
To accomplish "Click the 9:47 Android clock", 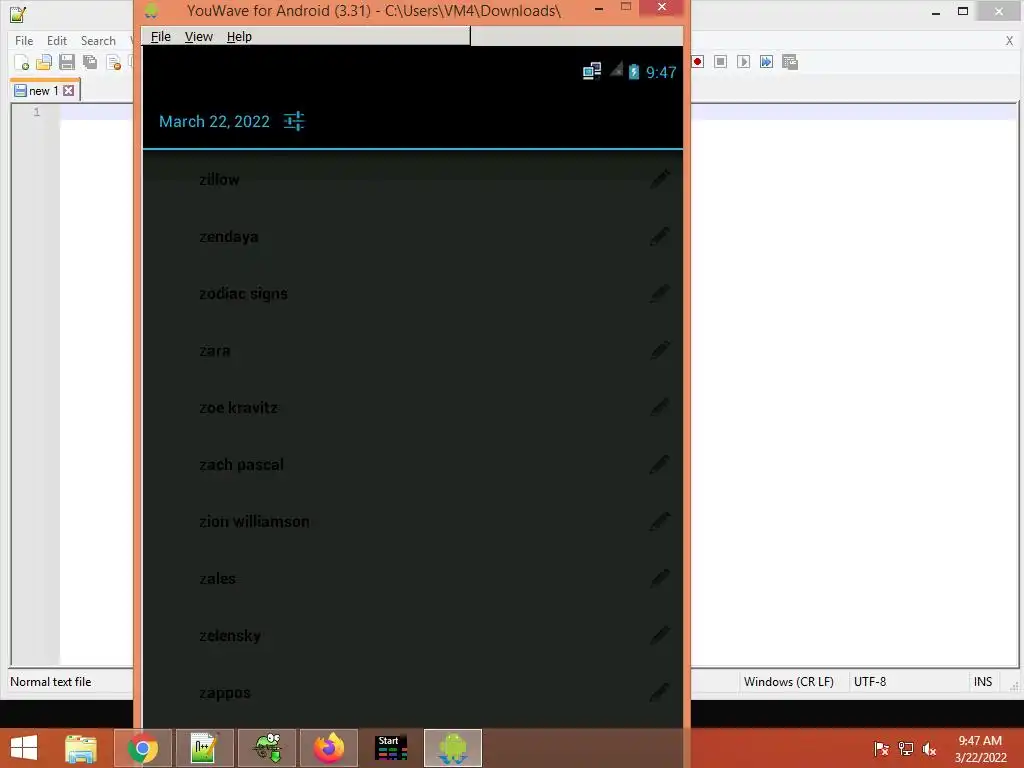I will [661, 72].
